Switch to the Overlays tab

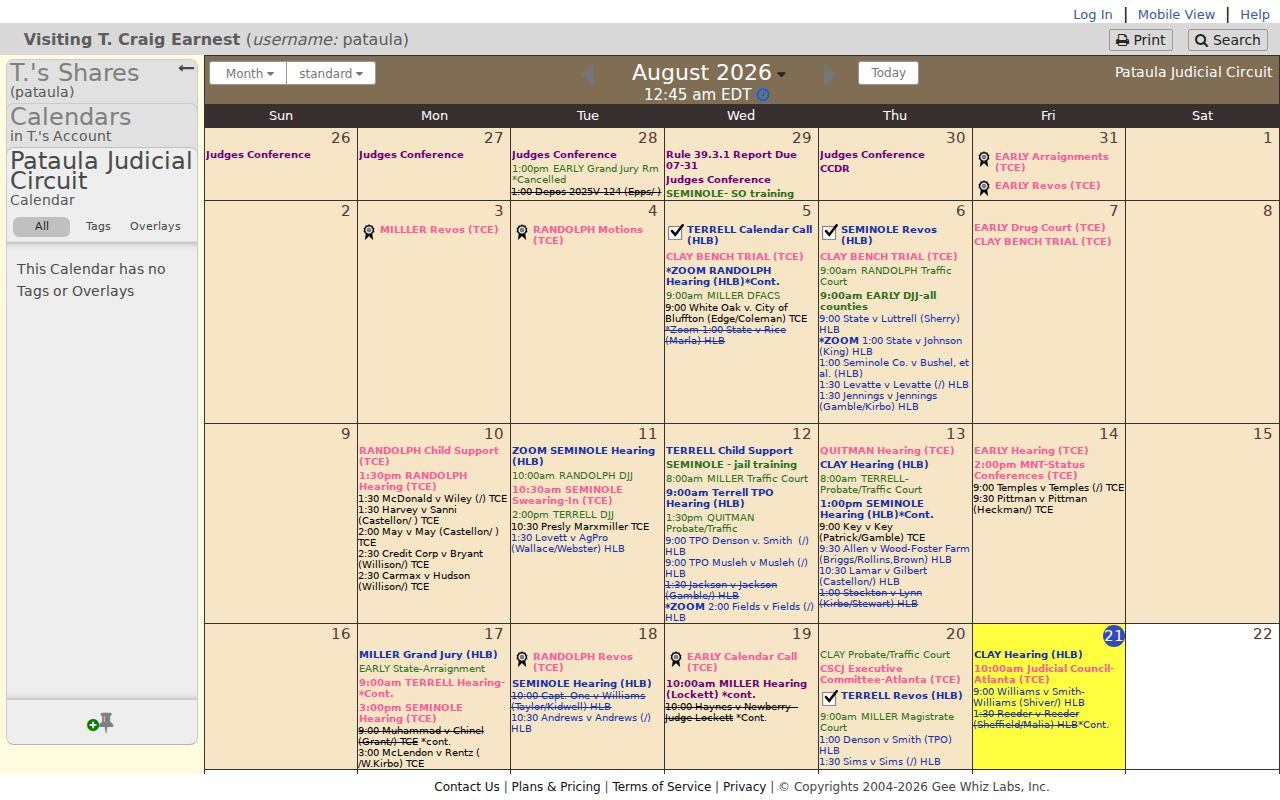[155, 227]
